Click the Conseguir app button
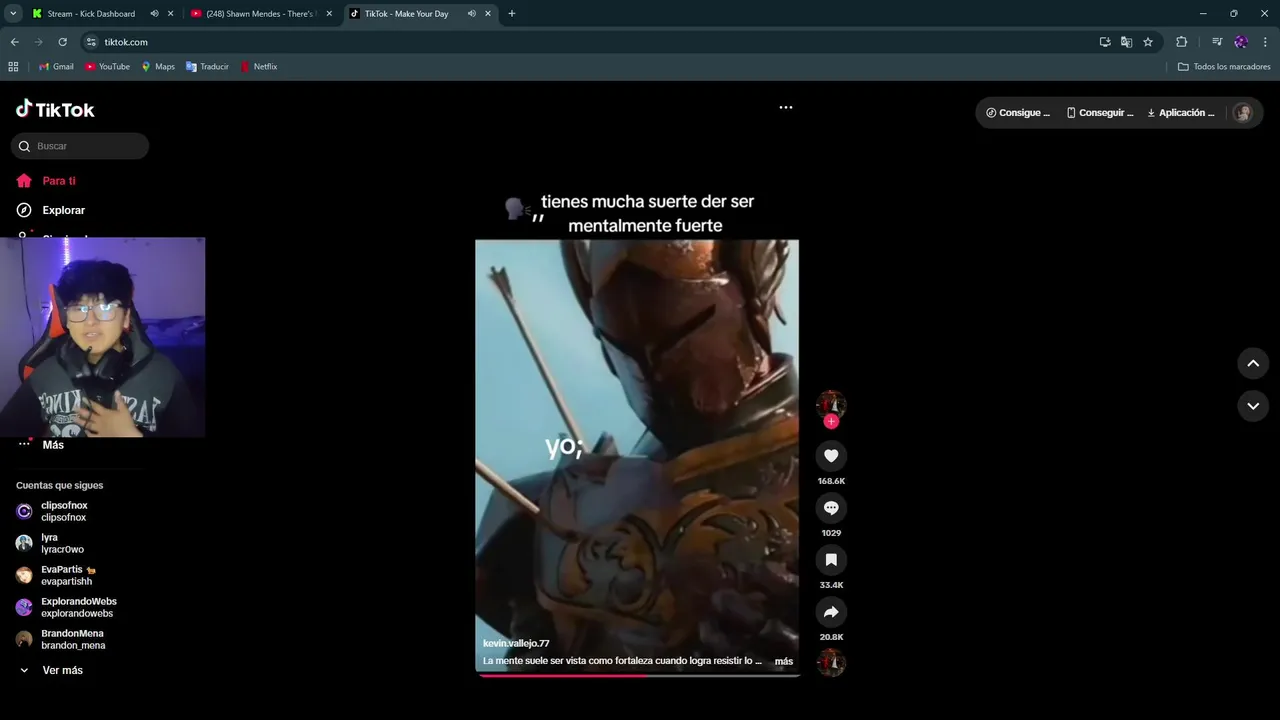This screenshot has width=1280, height=720. [x=1100, y=113]
